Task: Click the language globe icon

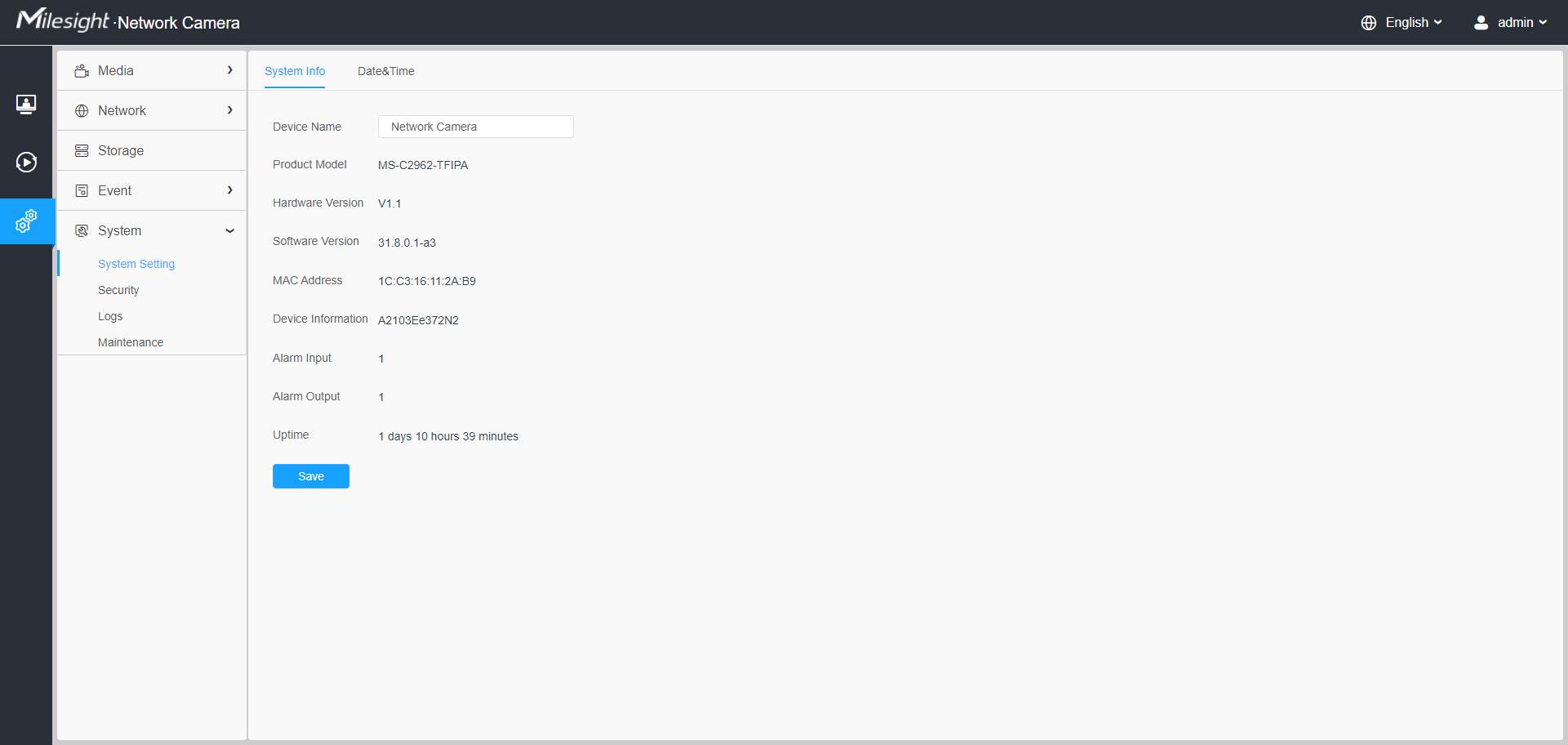Action: tap(1369, 23)
